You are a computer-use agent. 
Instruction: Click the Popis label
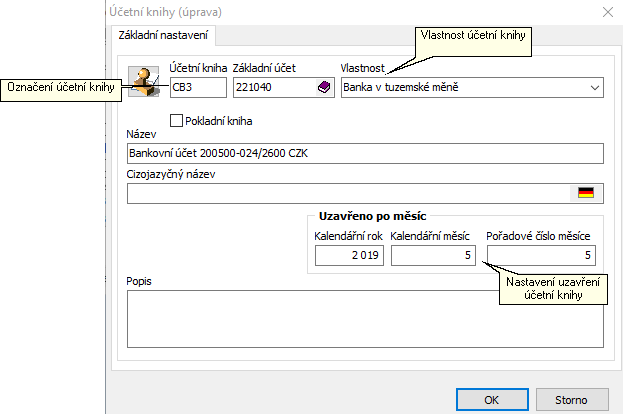(x=139, y=281)
